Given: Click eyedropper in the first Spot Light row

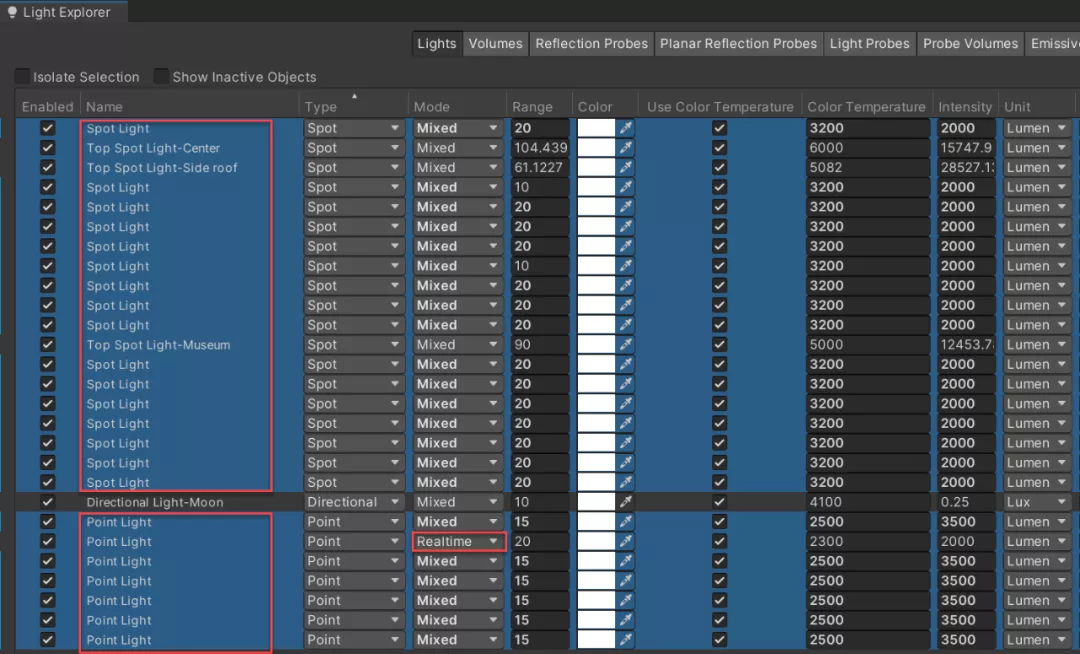Looking at the screenshot, I should [x=625, y=128].
